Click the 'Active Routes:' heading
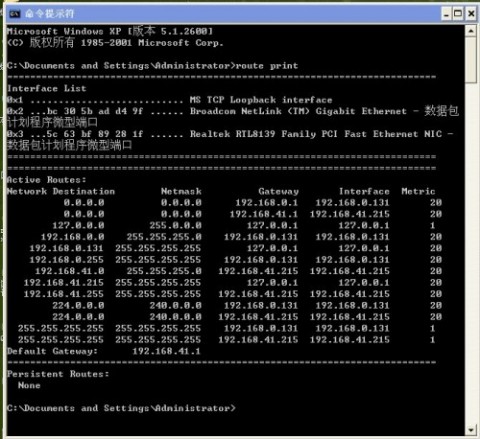The image size is (480, 439). point(46,180)
